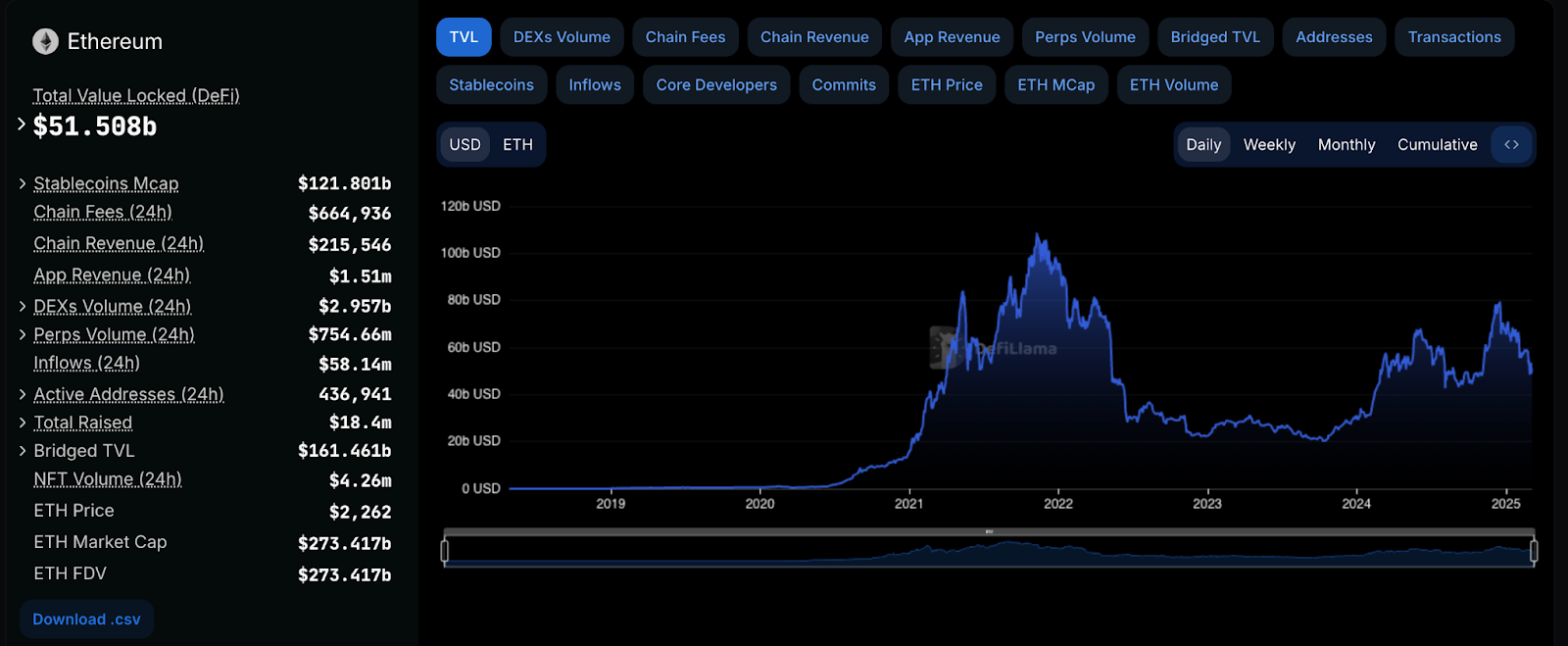
Task: Click the 436,941 active addresses value
Action: pos(355,394)
